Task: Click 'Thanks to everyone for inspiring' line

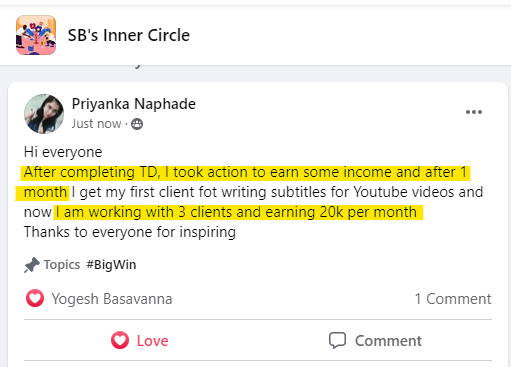Action: click(130, 232)
